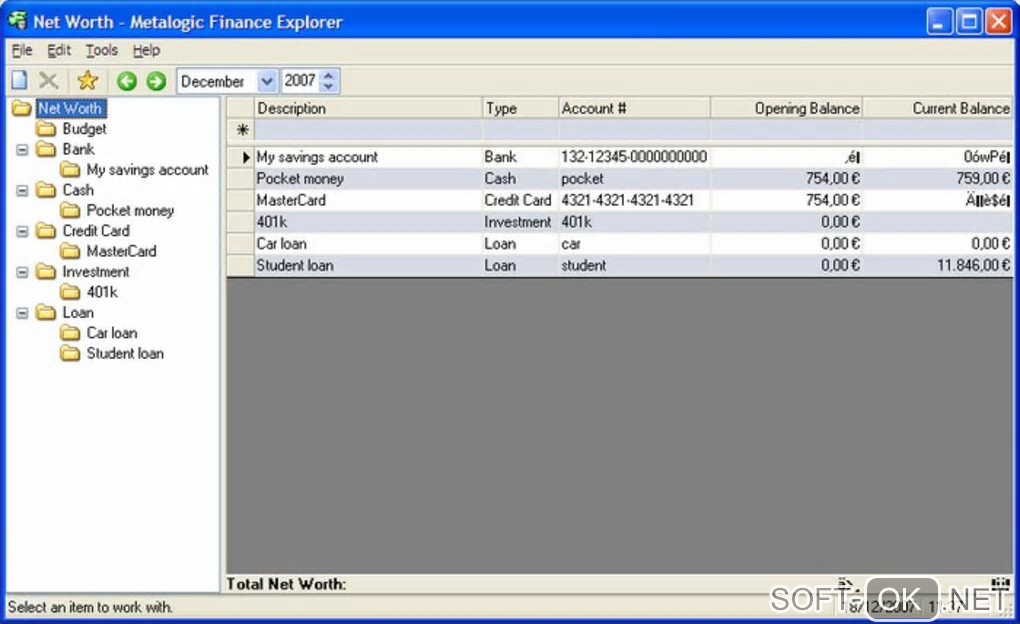Click the Account # column header
The height and width of the screenshot is (624, 1020).
634,109
